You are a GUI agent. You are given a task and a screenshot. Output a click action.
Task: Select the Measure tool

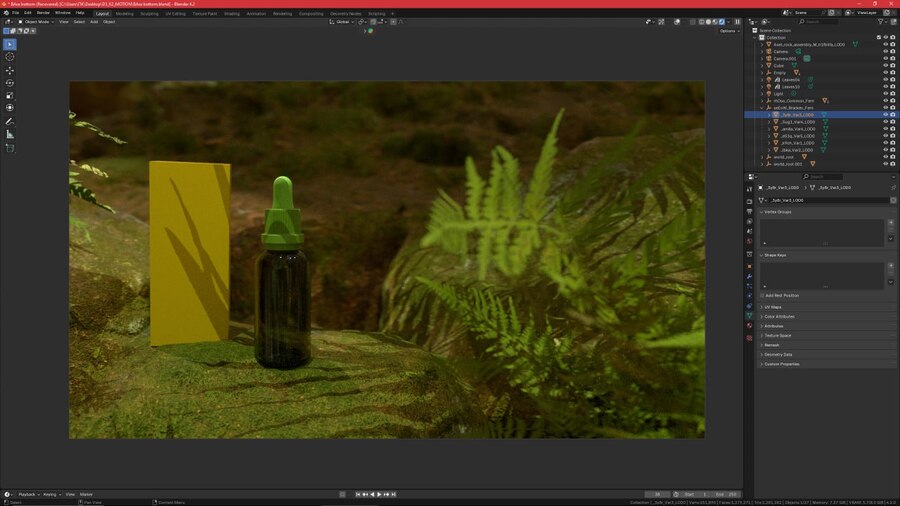point(10,134)
